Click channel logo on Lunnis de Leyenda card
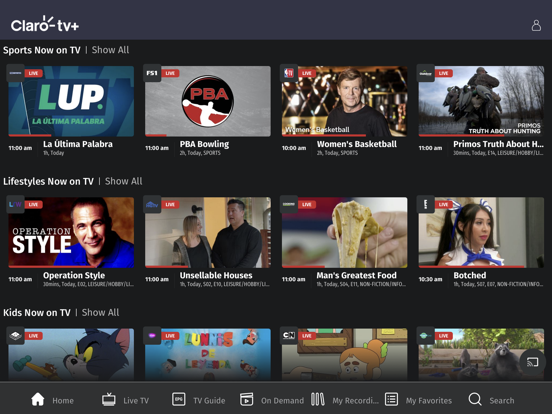Image resolution: width=552 pixels, height=414 pixels. point(152,335)
